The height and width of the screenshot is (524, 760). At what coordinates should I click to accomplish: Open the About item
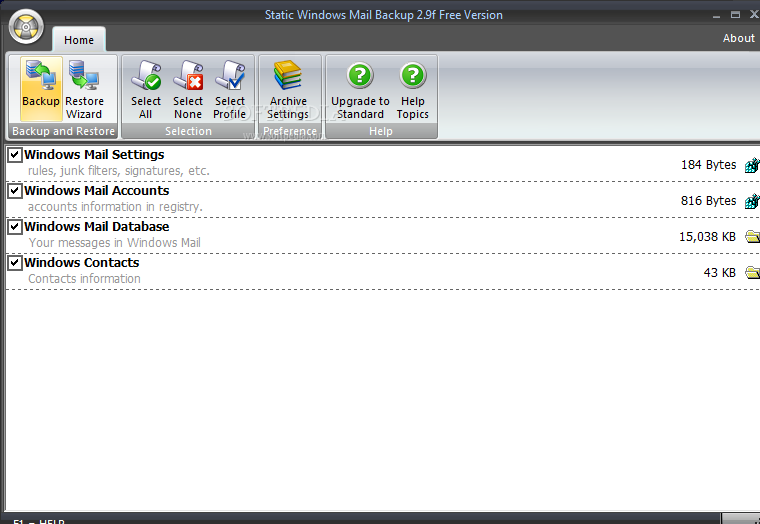738,38
